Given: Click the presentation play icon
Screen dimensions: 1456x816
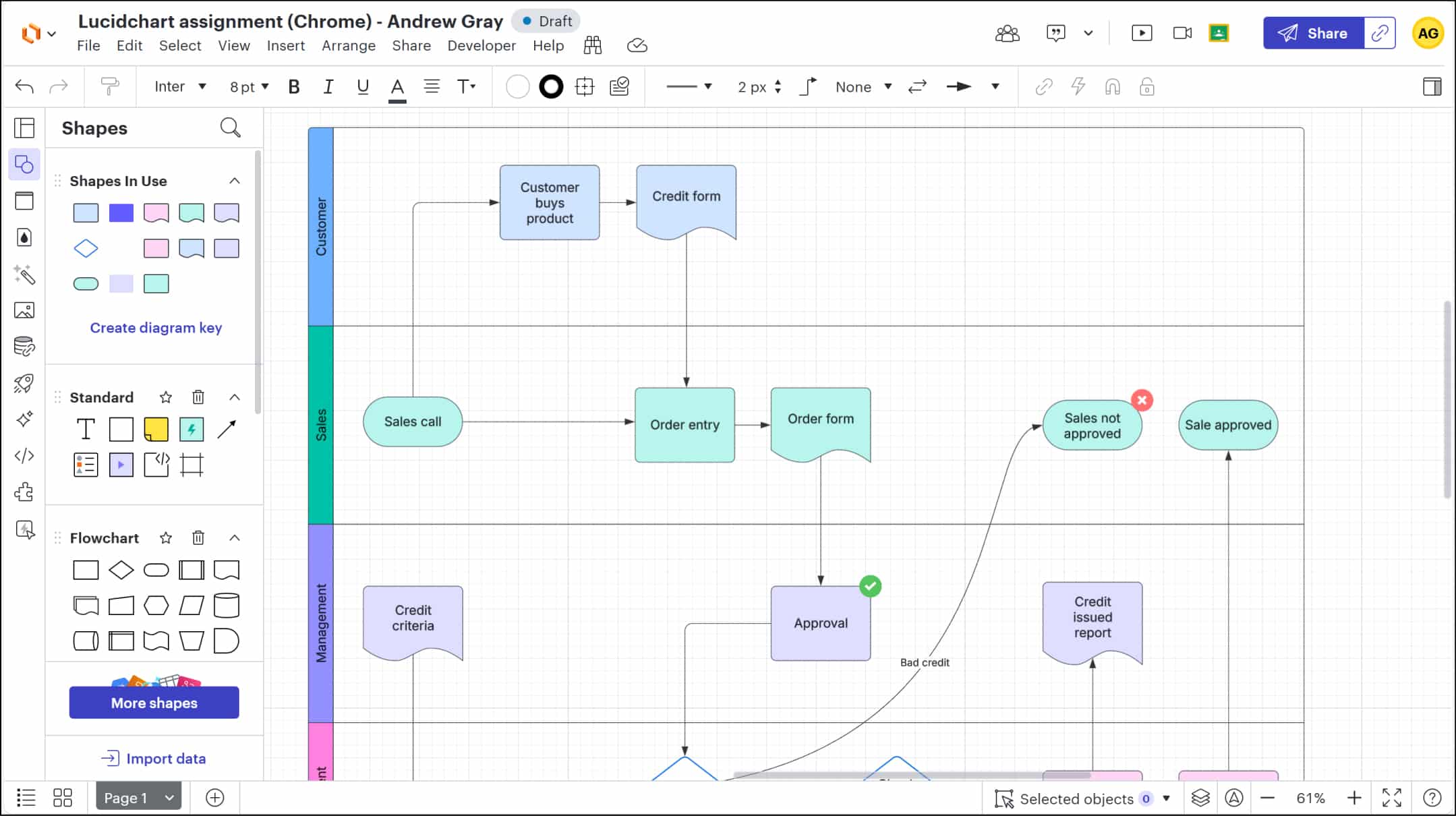Looking at the screenshot, I should (x=1141, y=33).
